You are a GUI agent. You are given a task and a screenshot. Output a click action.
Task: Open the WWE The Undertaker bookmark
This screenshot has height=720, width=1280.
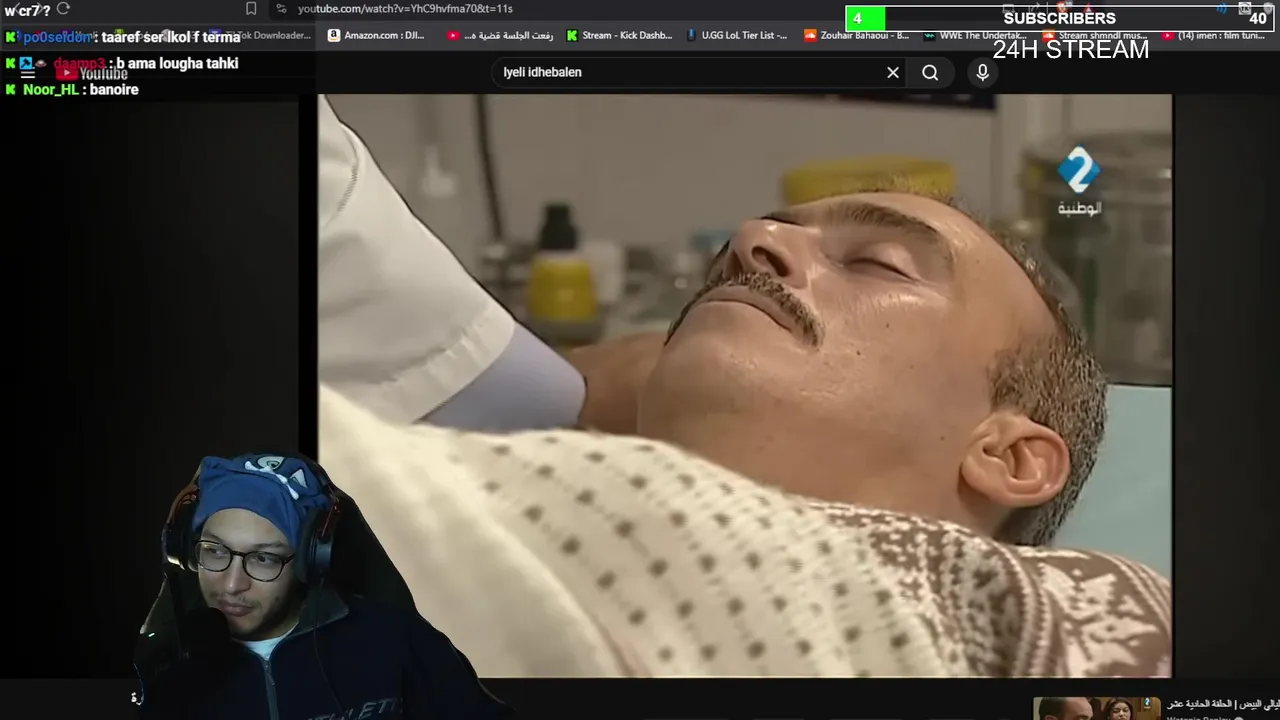[976, 35]
